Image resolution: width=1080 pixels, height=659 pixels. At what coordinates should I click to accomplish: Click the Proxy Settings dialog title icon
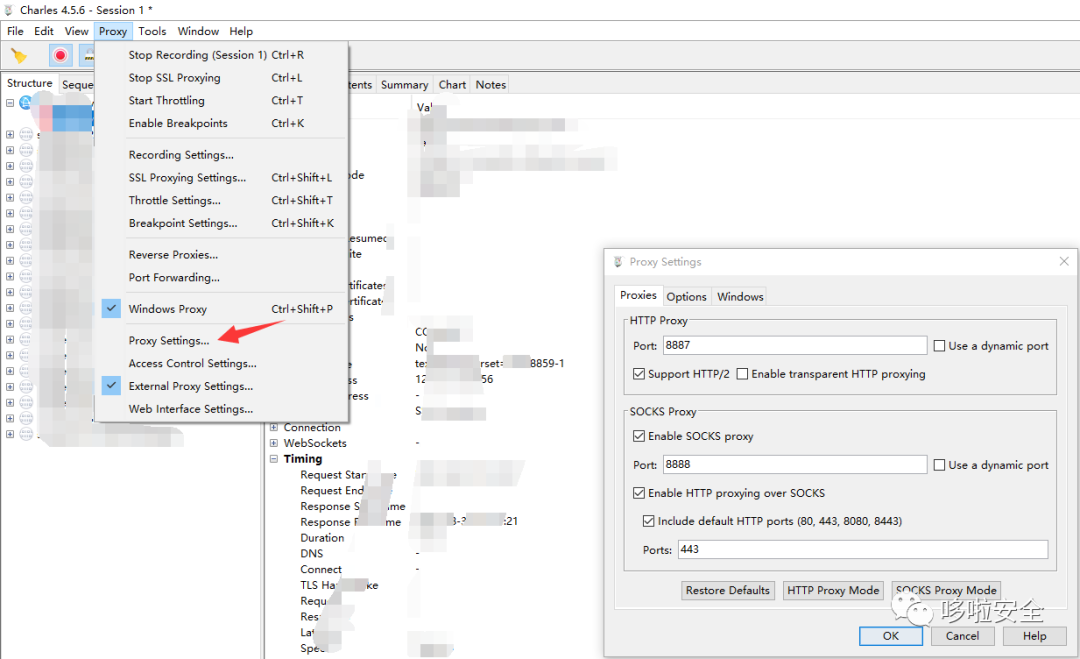tap(617, 262)
